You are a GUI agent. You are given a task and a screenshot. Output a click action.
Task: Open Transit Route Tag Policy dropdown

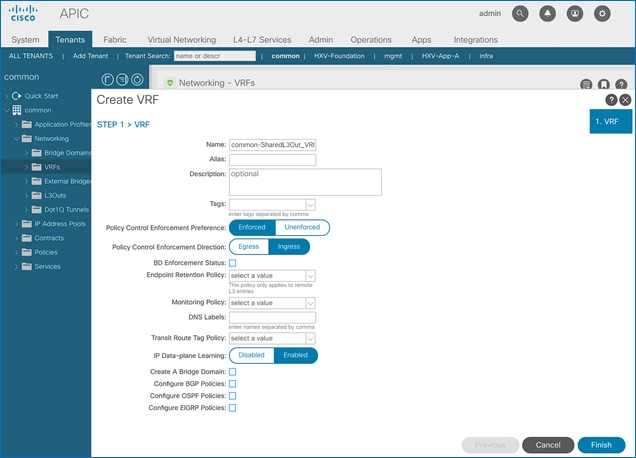pos(310,338)
